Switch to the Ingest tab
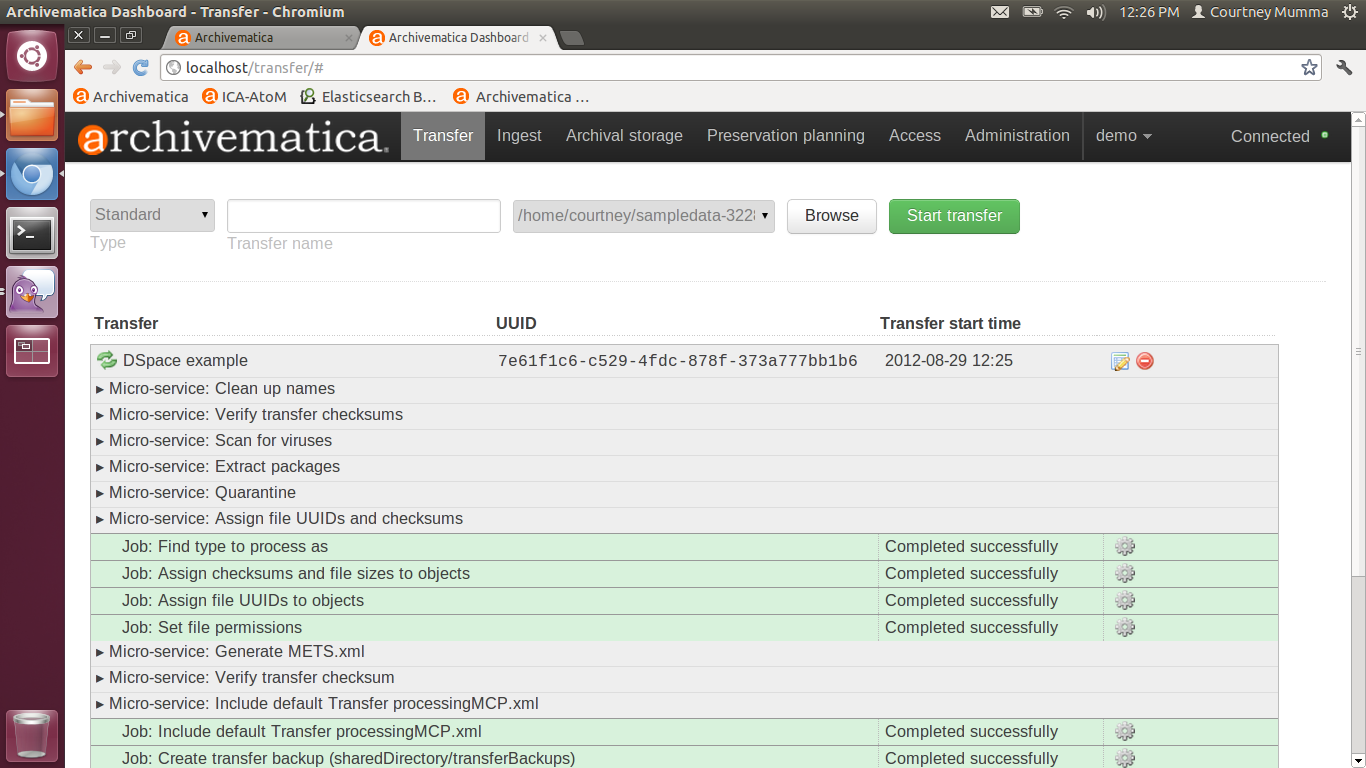This screenshot has width=1366, height=768. pyautogui.click(x=519, y=136)
